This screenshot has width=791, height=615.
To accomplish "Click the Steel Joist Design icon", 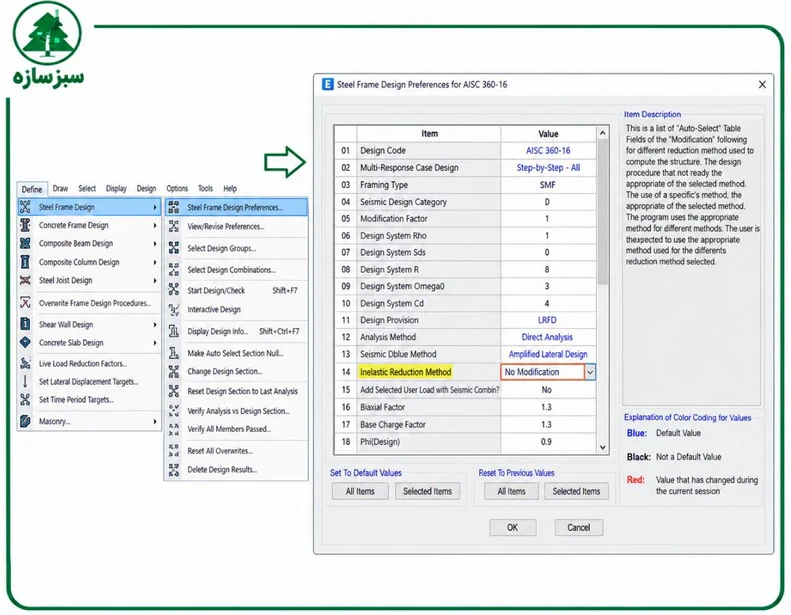I will (x=25, y=280).
